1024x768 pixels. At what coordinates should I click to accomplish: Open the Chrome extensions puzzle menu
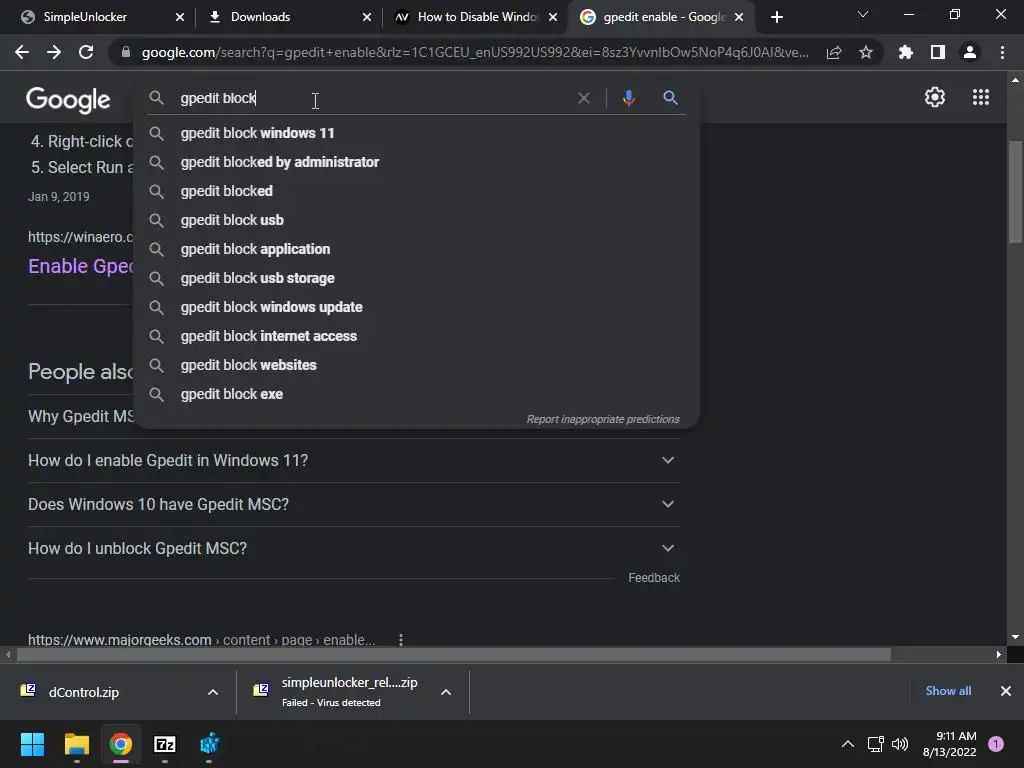click(905, 52)
